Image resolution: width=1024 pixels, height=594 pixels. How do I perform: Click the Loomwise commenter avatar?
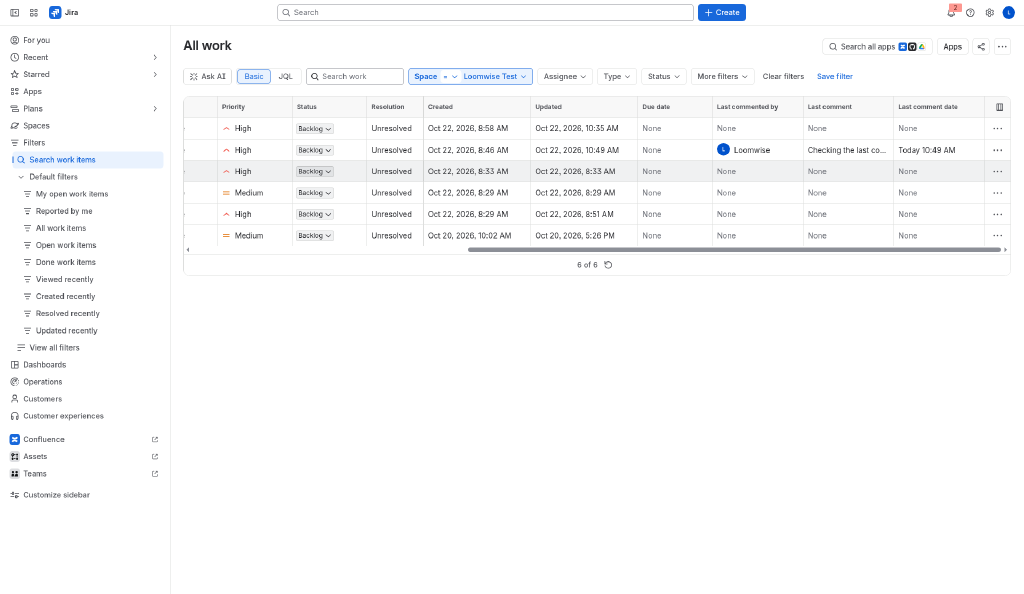point(723,149)
